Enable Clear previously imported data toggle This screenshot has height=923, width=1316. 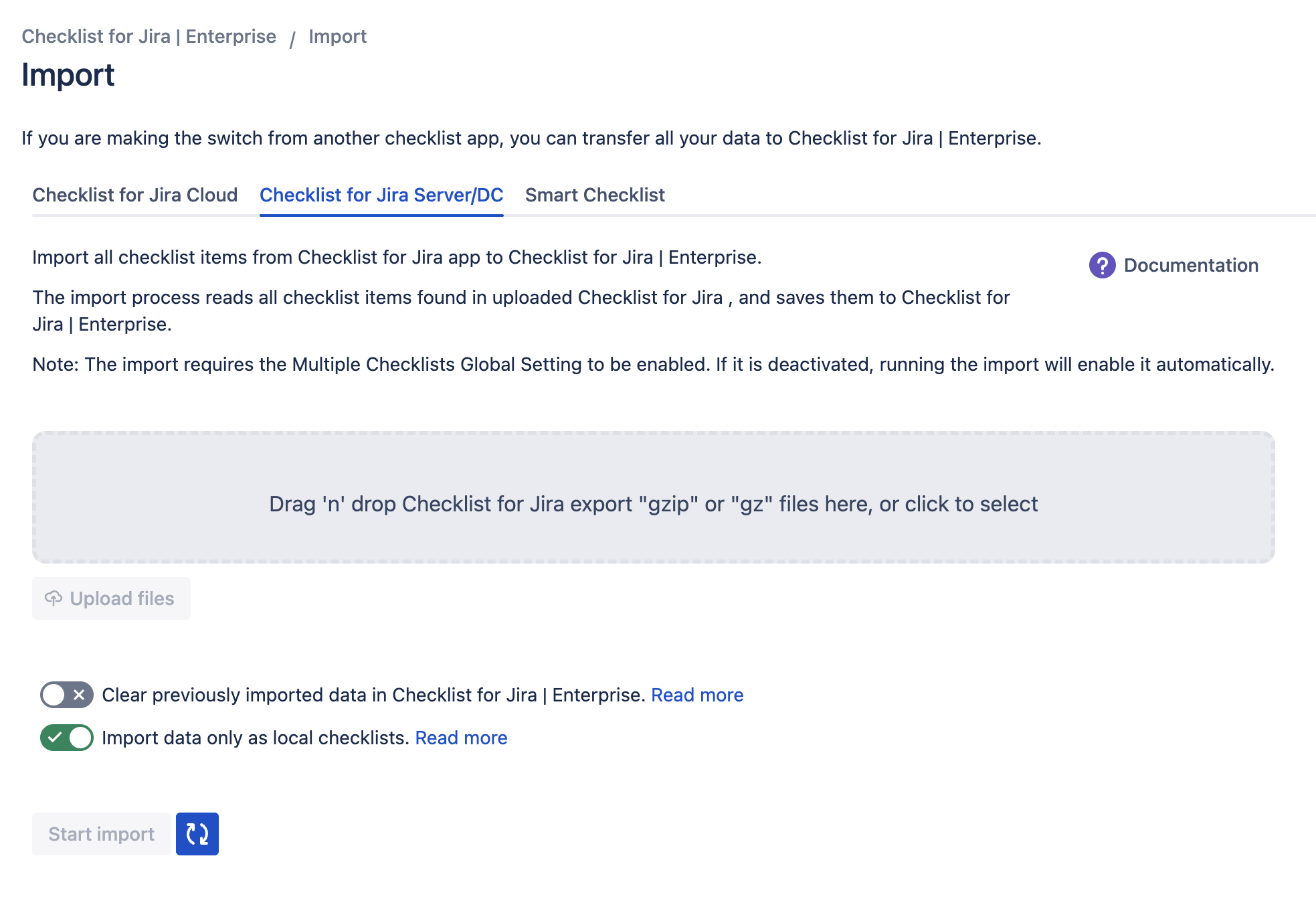coord(66,695)
